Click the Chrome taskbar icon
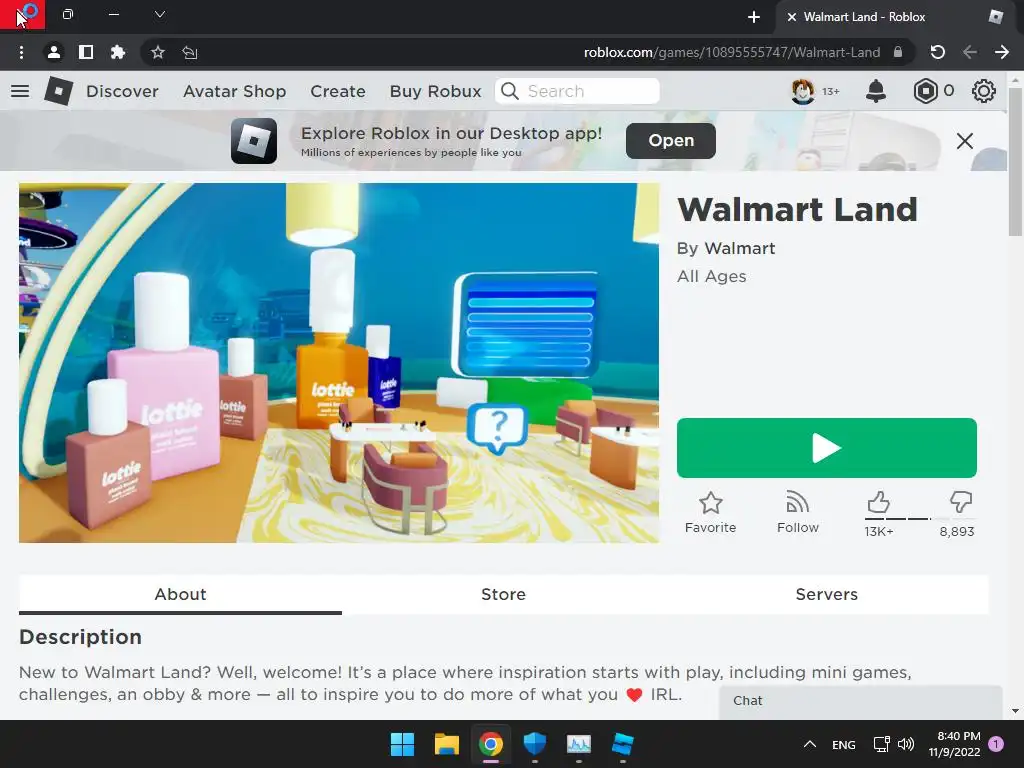Image resolution: width=1024 pixels, height=768 pixels. (x=490, y=744)
